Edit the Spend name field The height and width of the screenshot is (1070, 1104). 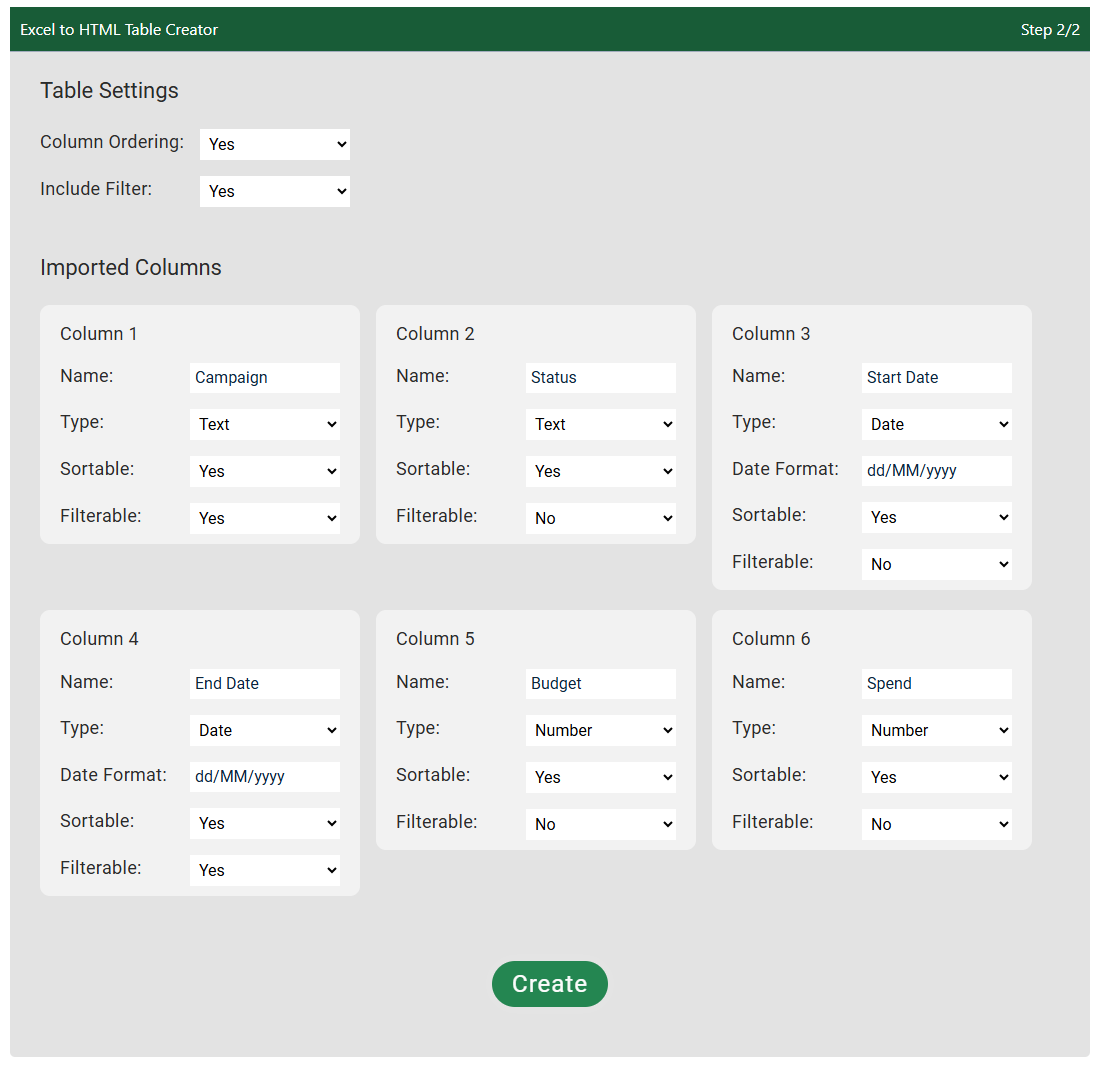[x=936, y=684]
